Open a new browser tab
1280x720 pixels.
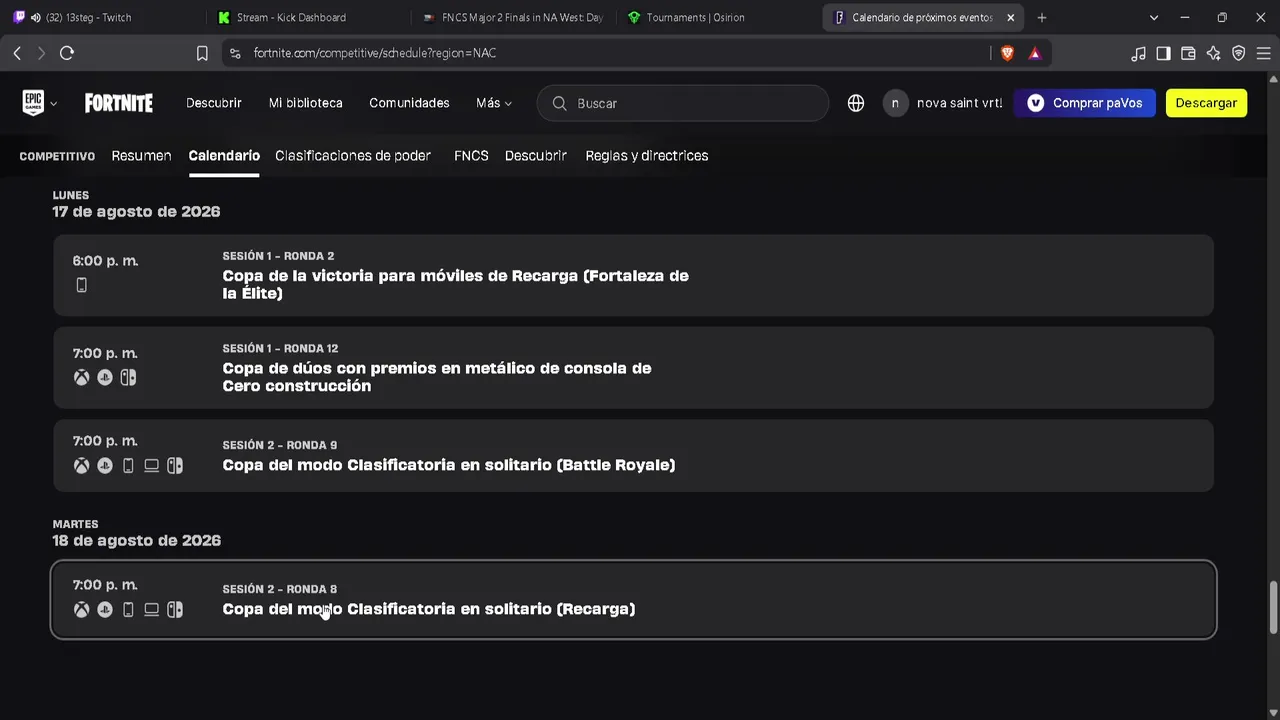click(x=1042, y=17)
